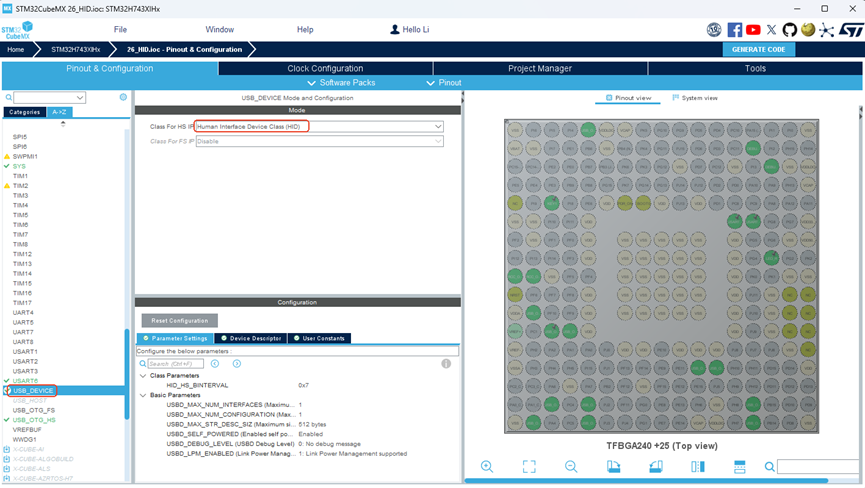Go to previous parameter search result
The image size is (865, 488).
click(215, 363)
